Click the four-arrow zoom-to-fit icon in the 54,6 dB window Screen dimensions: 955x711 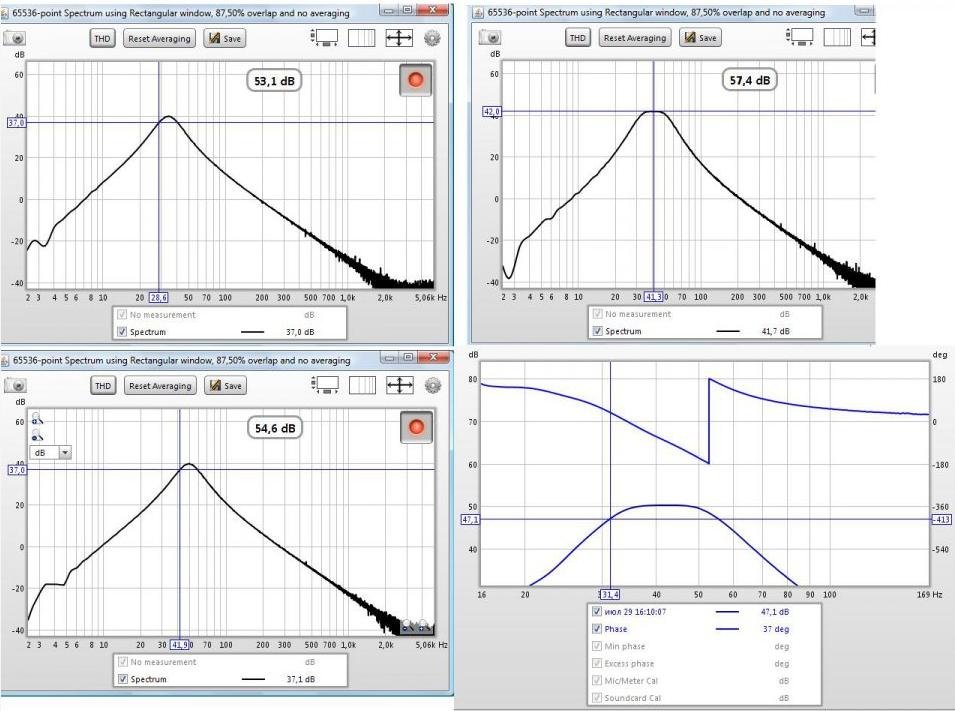(400, 385)
